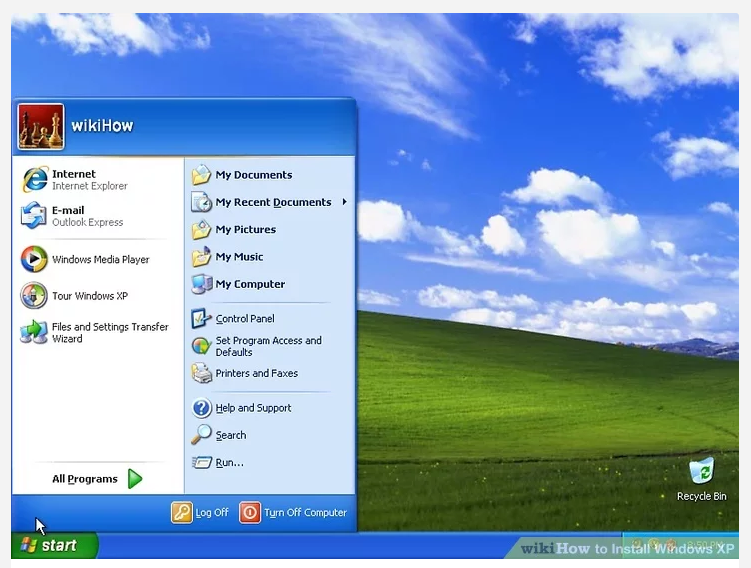Open the Run... dialog
The image size is (751, 568).
point(229,462)
